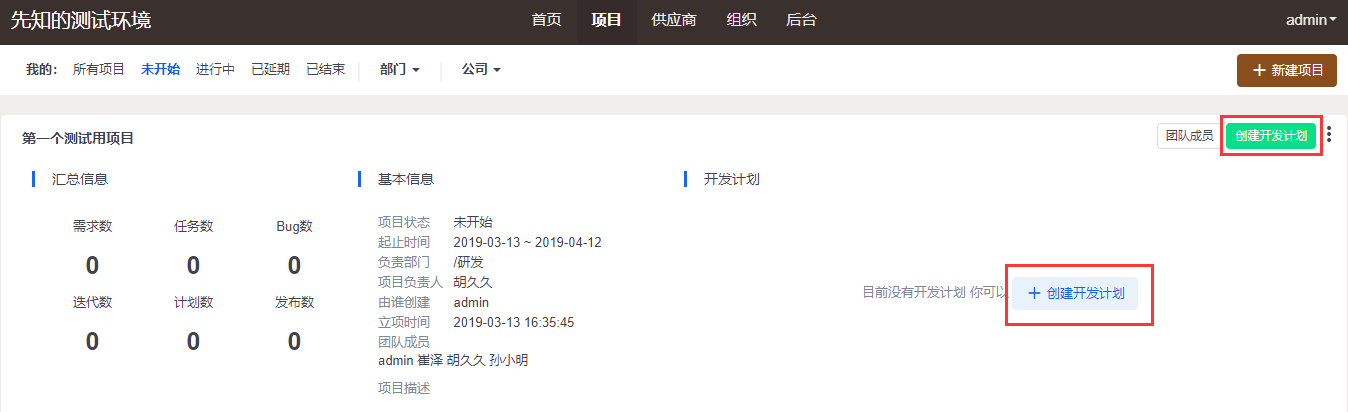The width and height of the screenshot is (1348, 412).
Task: Open the admin user menu
Action: [x=1311, y=20]
